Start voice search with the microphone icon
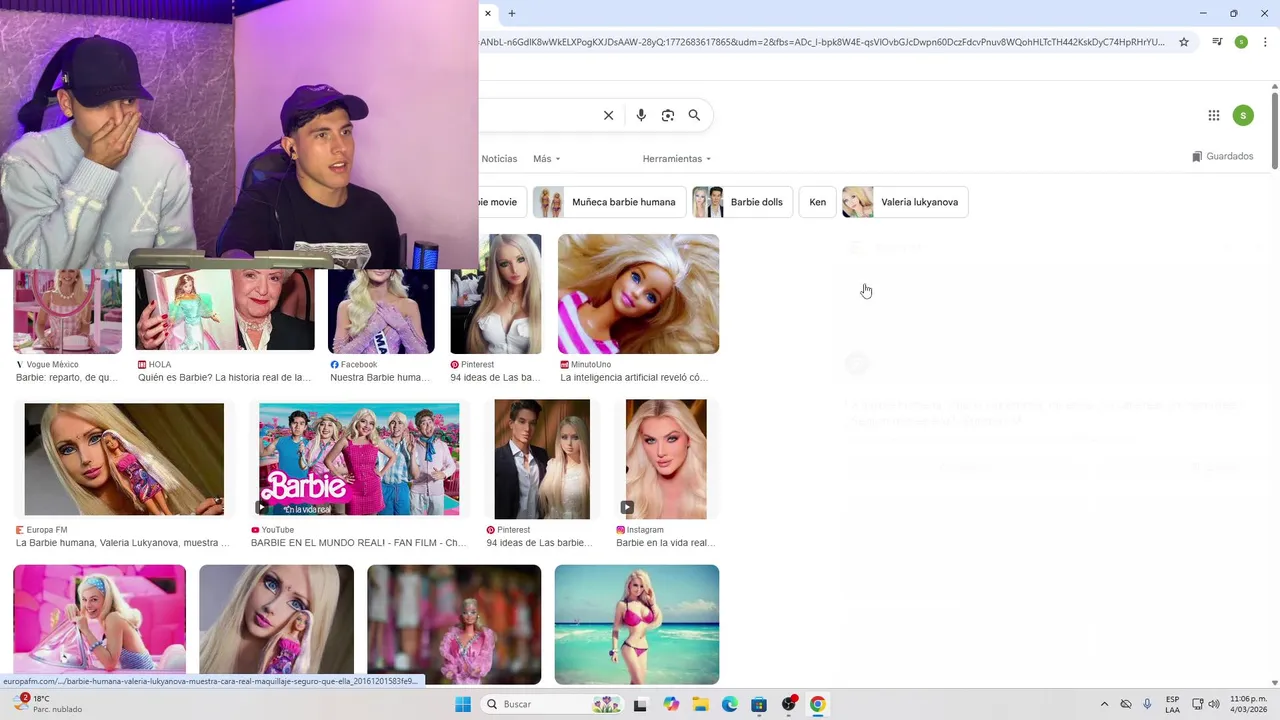Screen dimensions: 1280x720 [x=641, y=115]
